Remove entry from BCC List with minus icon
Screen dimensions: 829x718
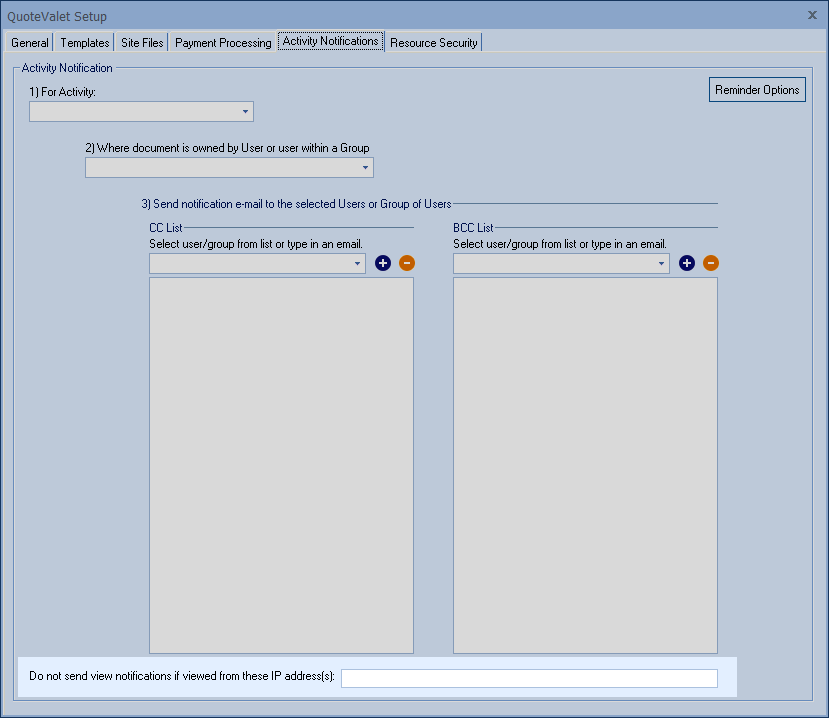point(711,263)
